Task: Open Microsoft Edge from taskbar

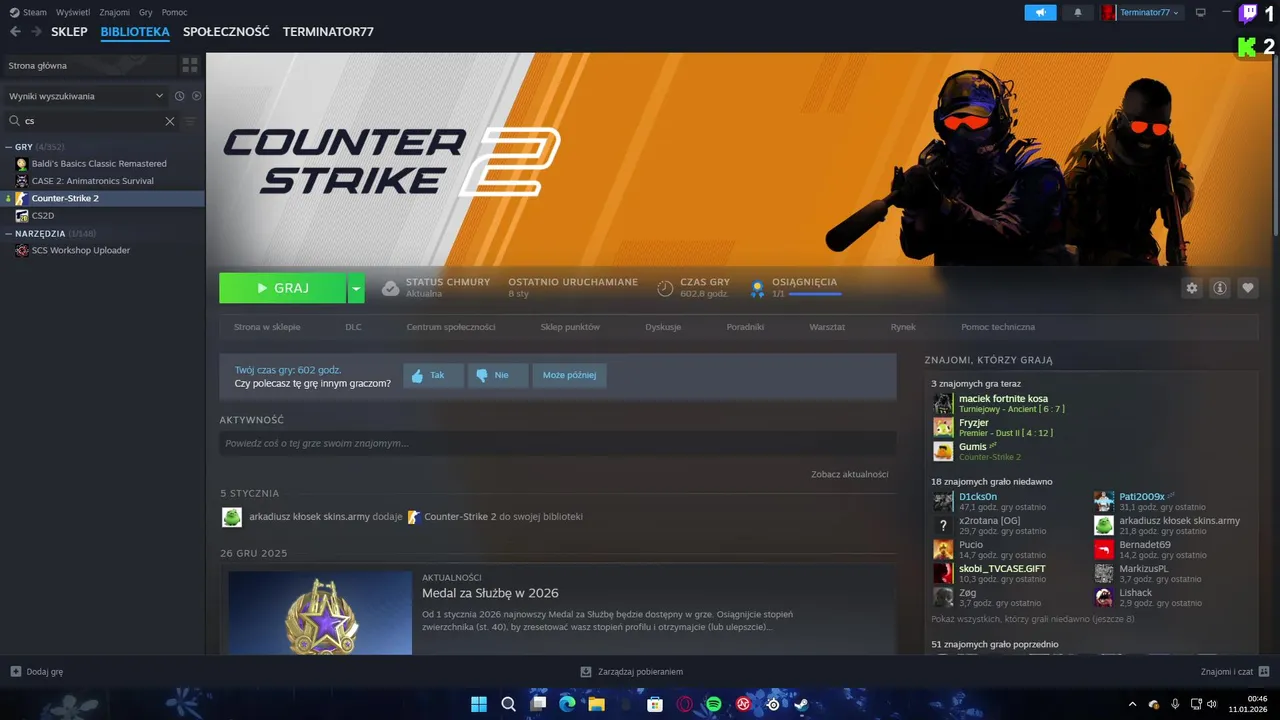Action: 567,704
